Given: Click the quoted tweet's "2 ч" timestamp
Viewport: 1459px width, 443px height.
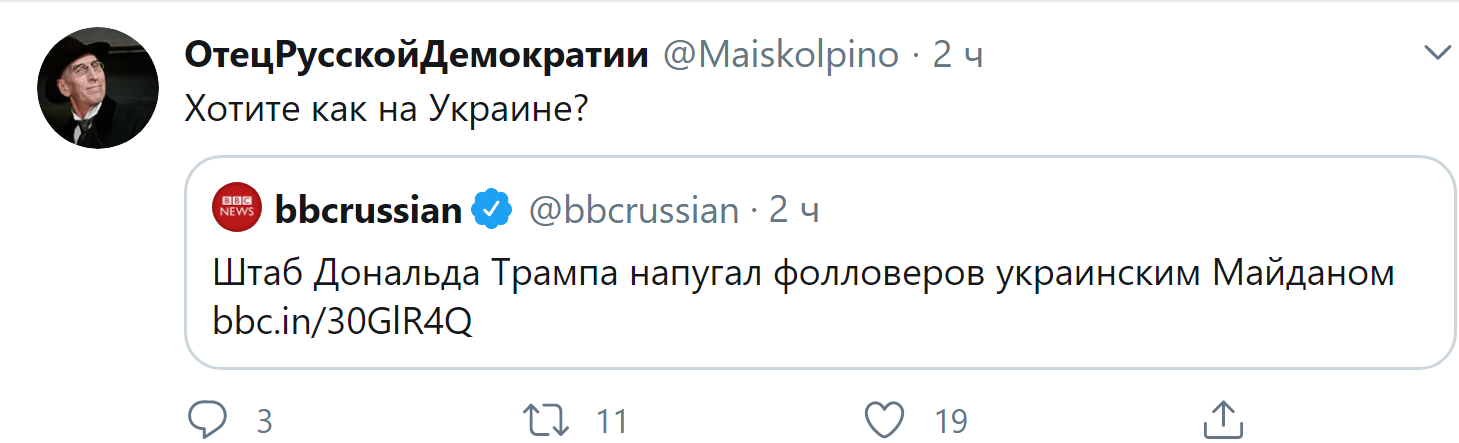Looking at the screenshot, I should pos(794,210).
